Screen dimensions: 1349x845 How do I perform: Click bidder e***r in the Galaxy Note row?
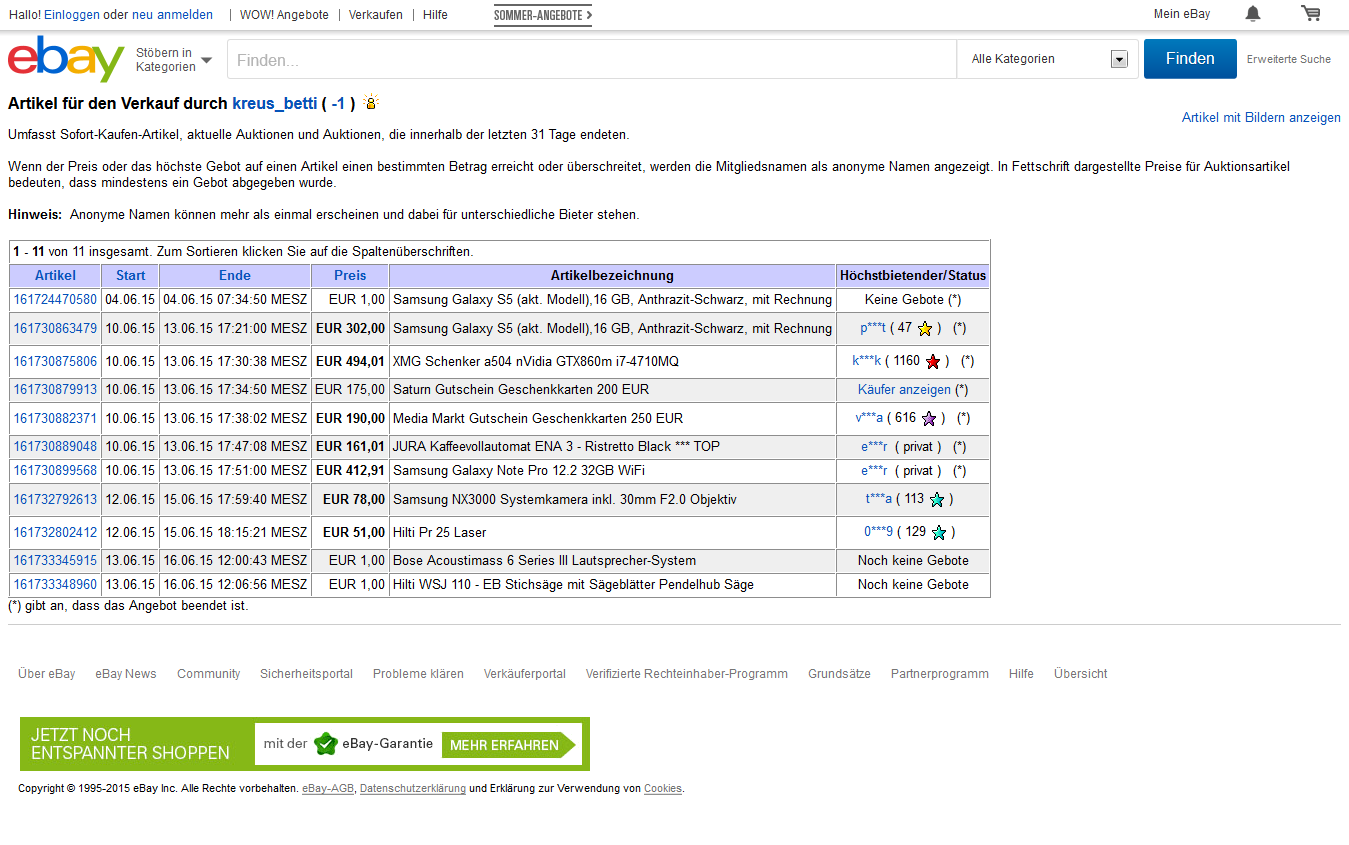pos(875,470)
